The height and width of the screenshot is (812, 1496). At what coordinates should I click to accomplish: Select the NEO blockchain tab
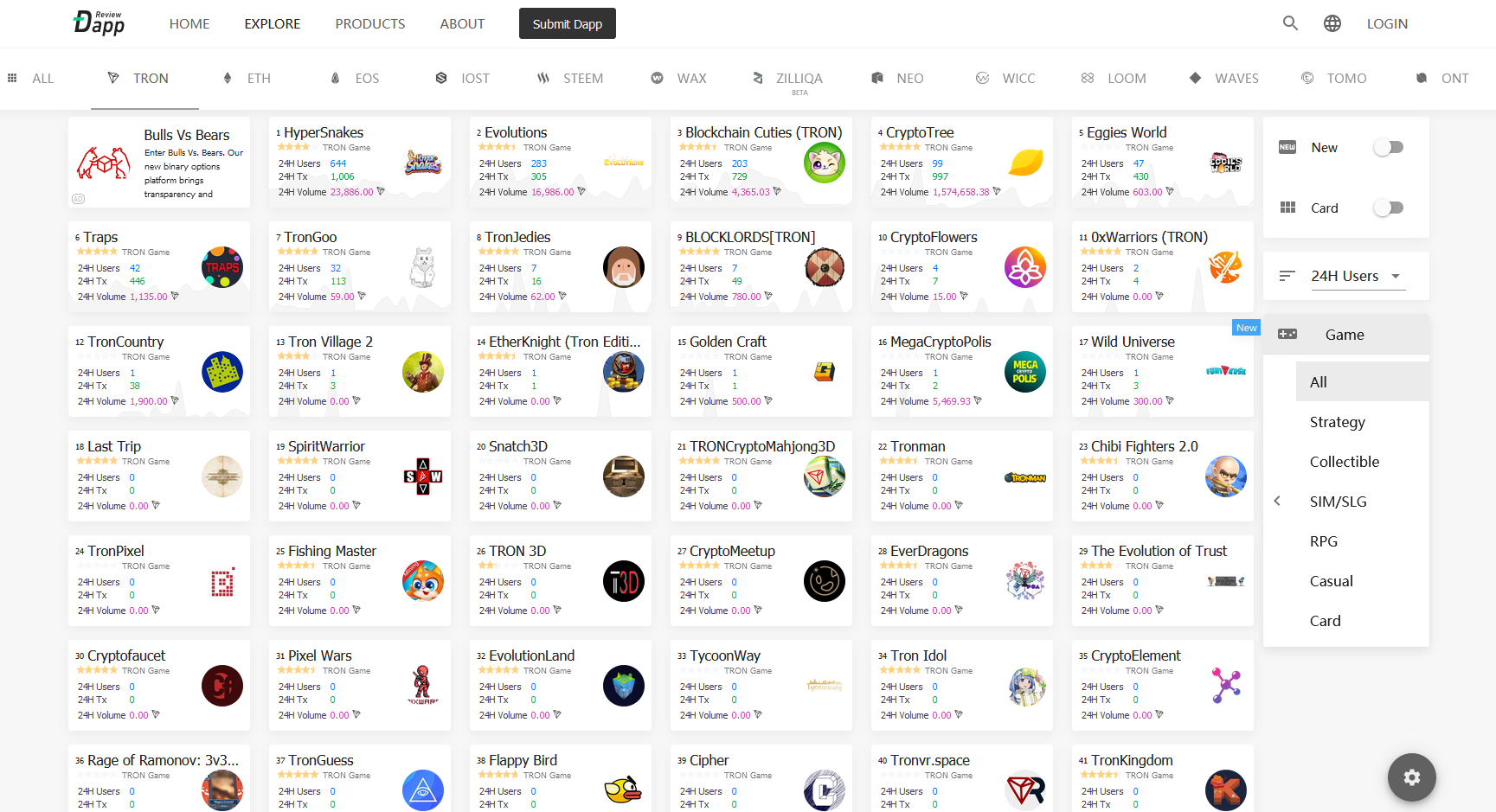897,79
